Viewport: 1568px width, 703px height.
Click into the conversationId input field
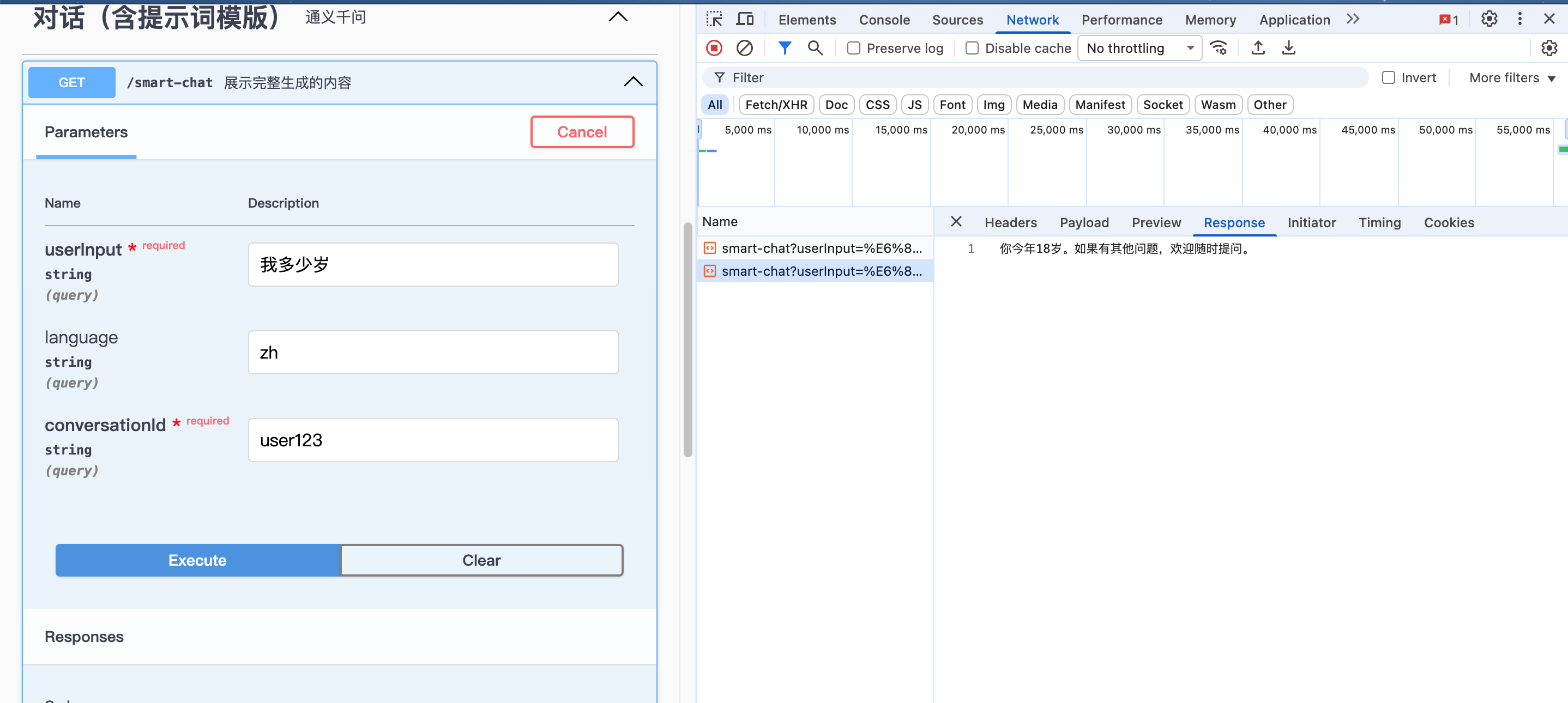(433, 440)
